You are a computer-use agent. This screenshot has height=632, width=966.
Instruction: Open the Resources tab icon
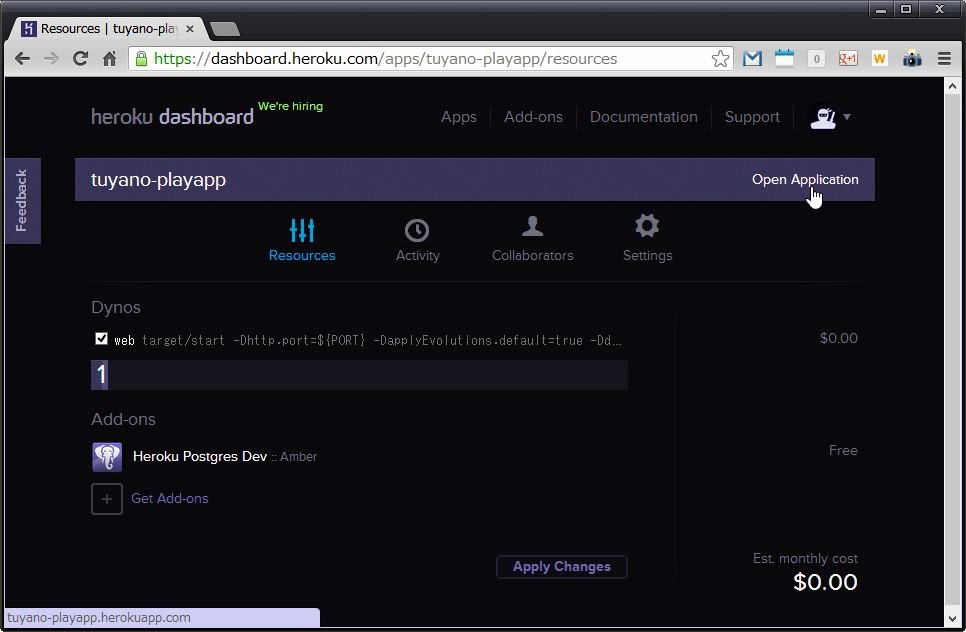point(302,231)
